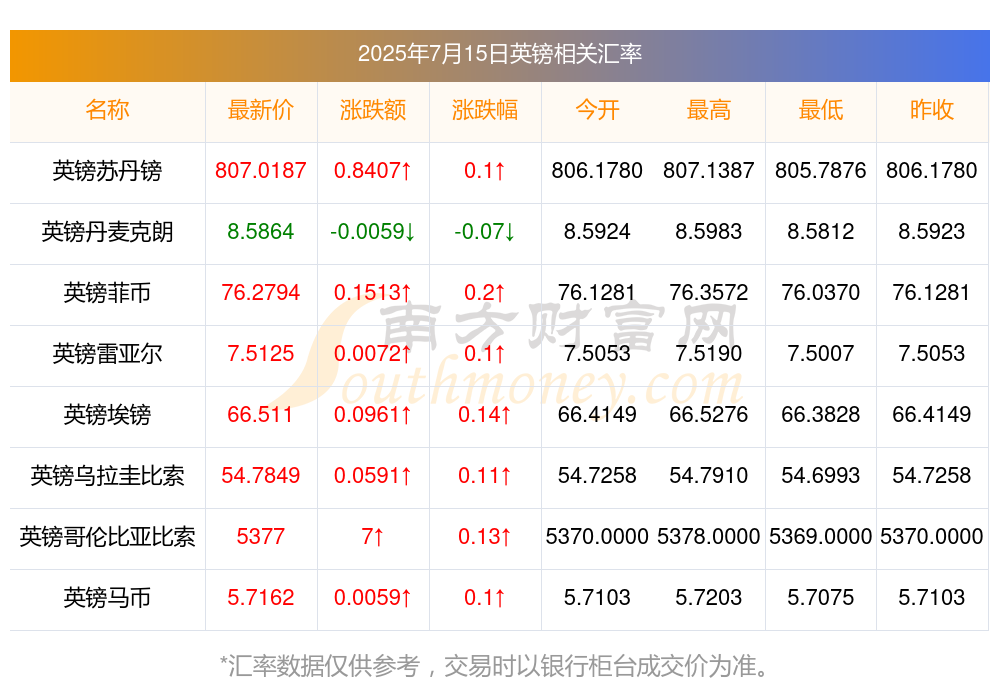The height and width of the screenshot is (698, 1000).
Task: Select the 英镑雷亚尔 row name
Action: pos(107,353)
